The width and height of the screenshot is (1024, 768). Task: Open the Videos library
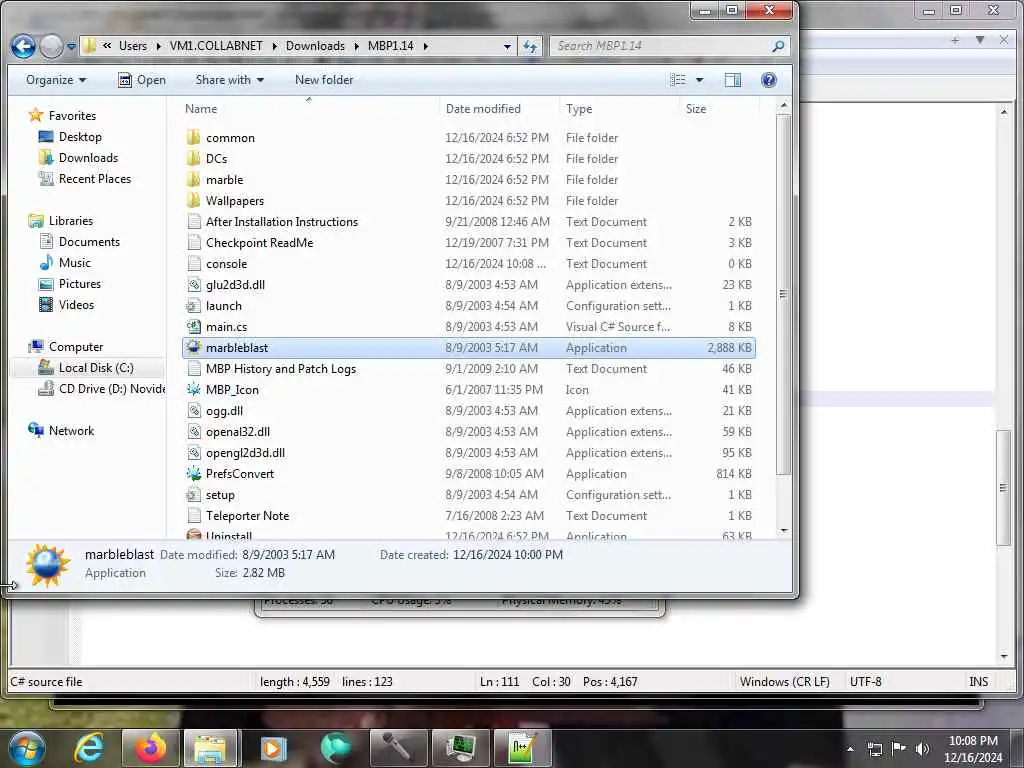coord(76,304)
